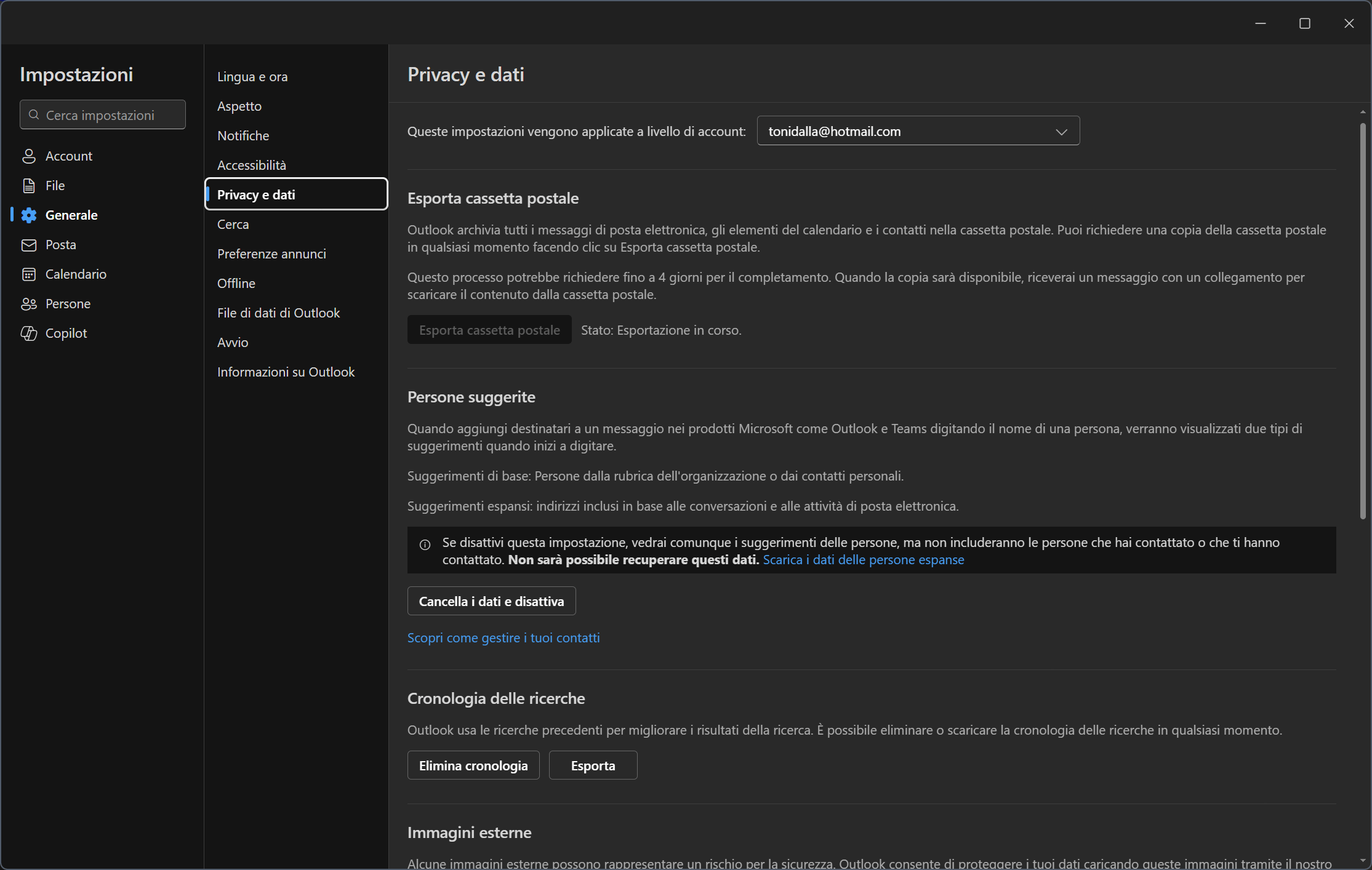Select Lingua e ora subsection

click(296, 77)
